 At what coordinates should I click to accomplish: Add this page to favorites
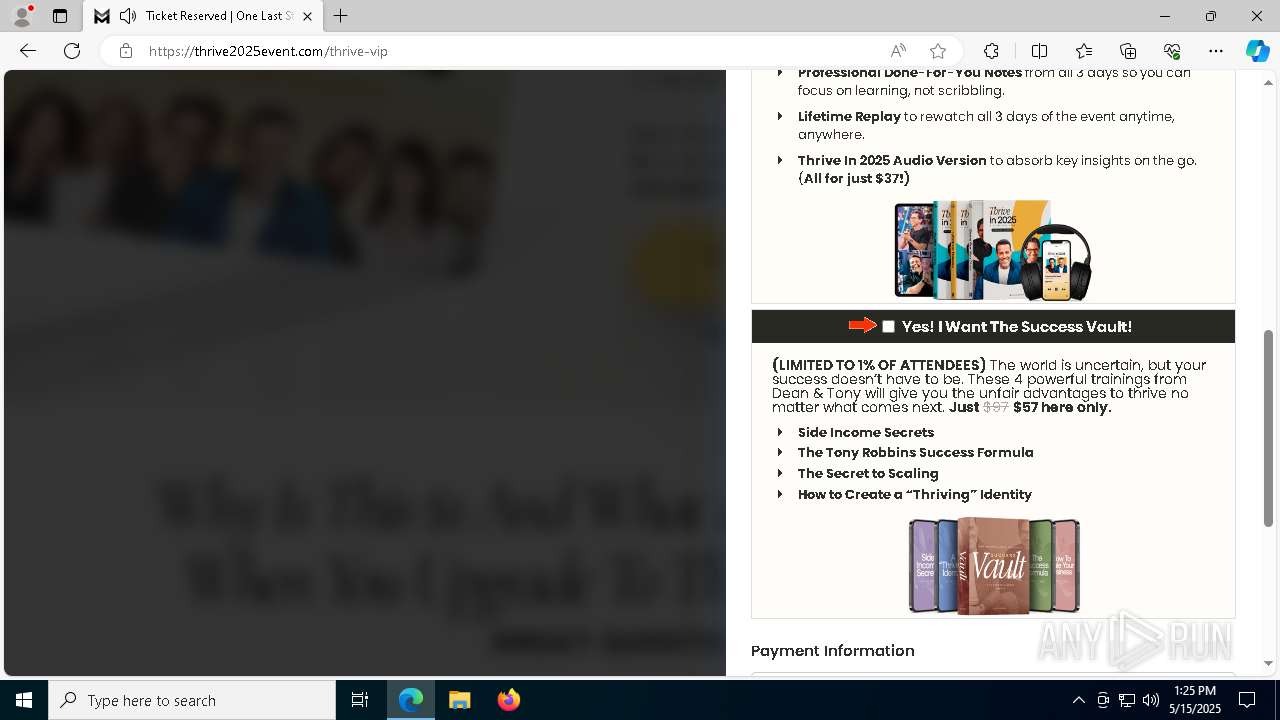coord(938,51)
